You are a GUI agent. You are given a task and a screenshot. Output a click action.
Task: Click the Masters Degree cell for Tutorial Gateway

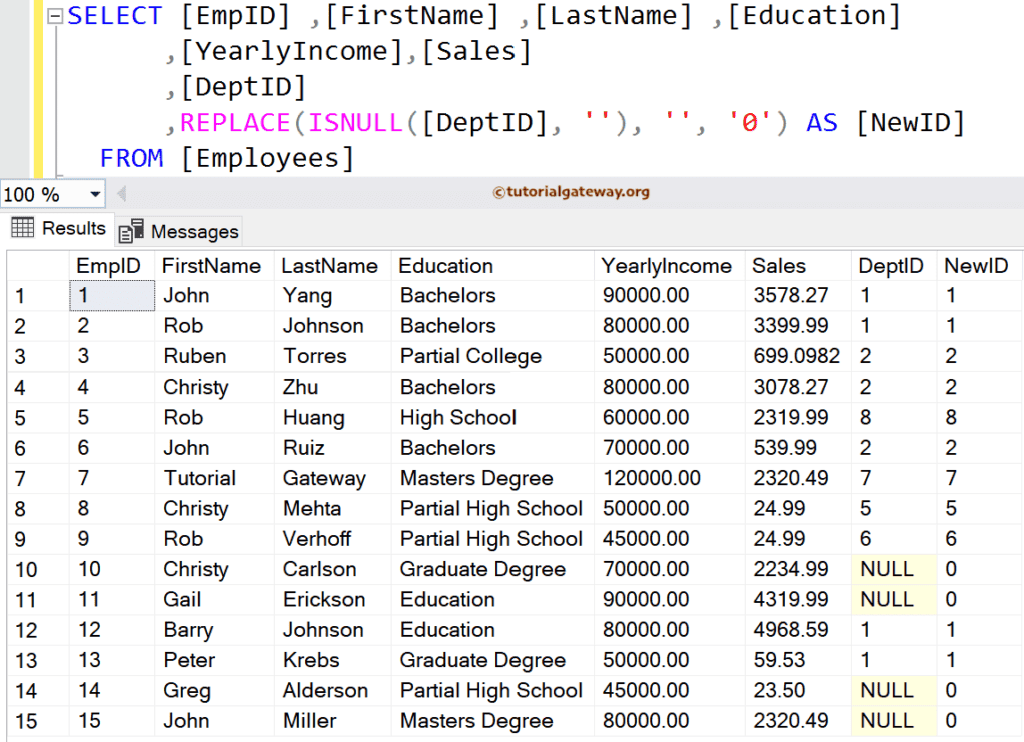point(477,478)
